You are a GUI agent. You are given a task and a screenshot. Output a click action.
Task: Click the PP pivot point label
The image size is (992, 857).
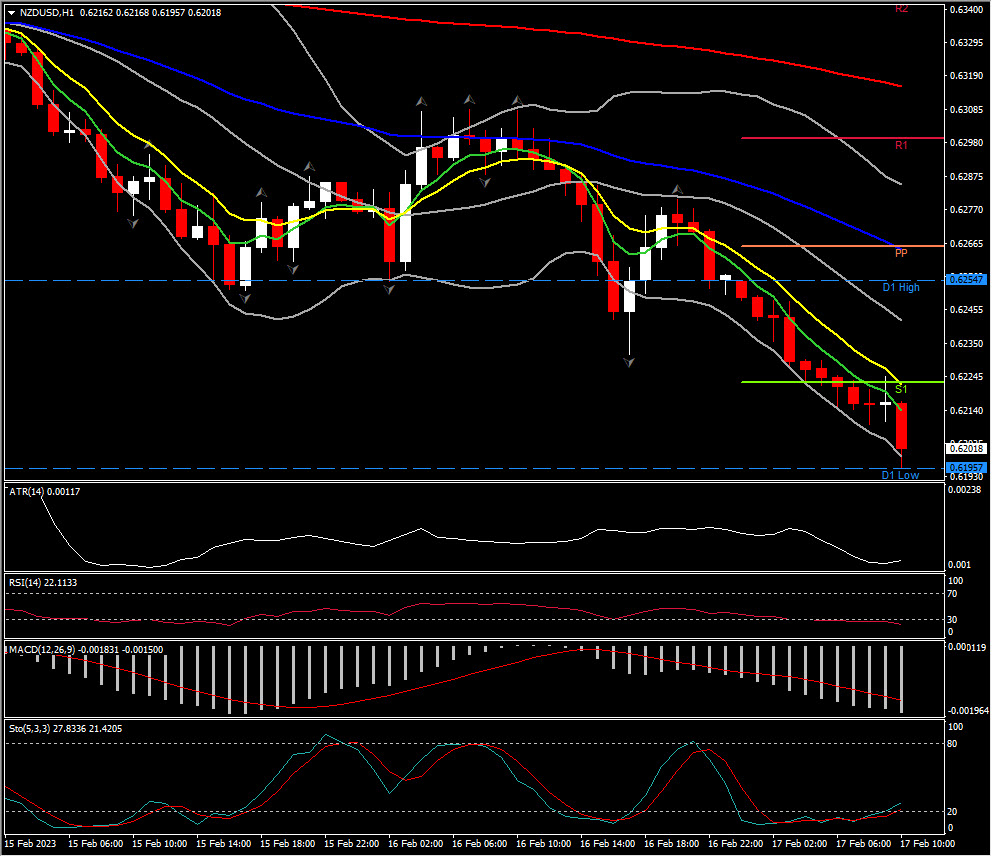tap(900, 254)
